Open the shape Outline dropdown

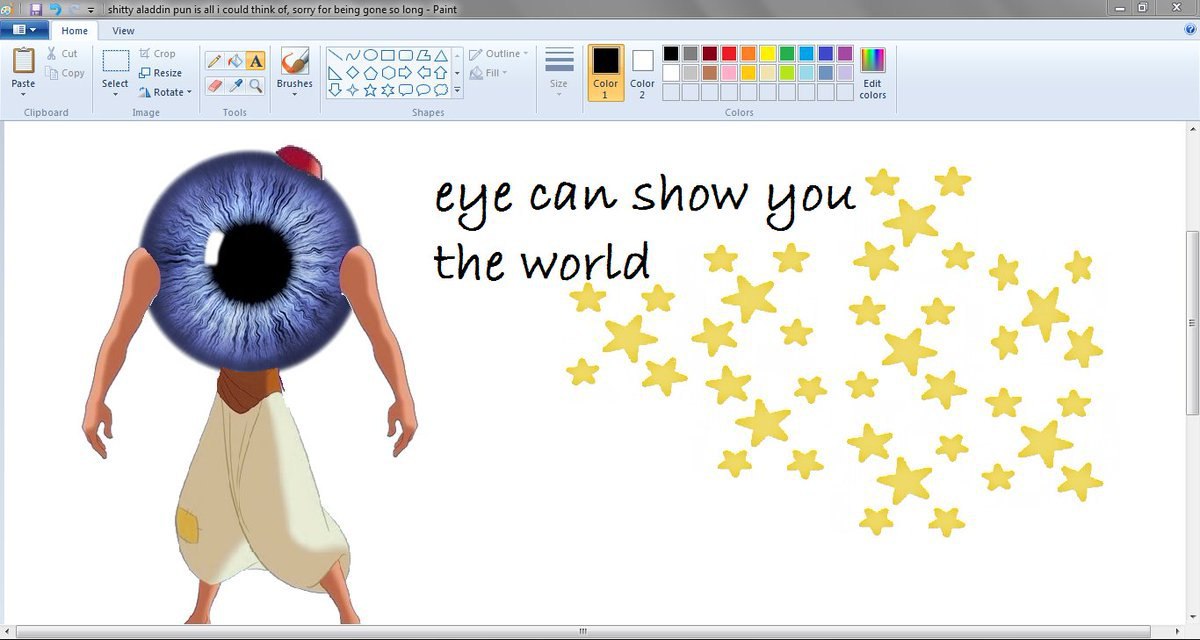[499, 54]
